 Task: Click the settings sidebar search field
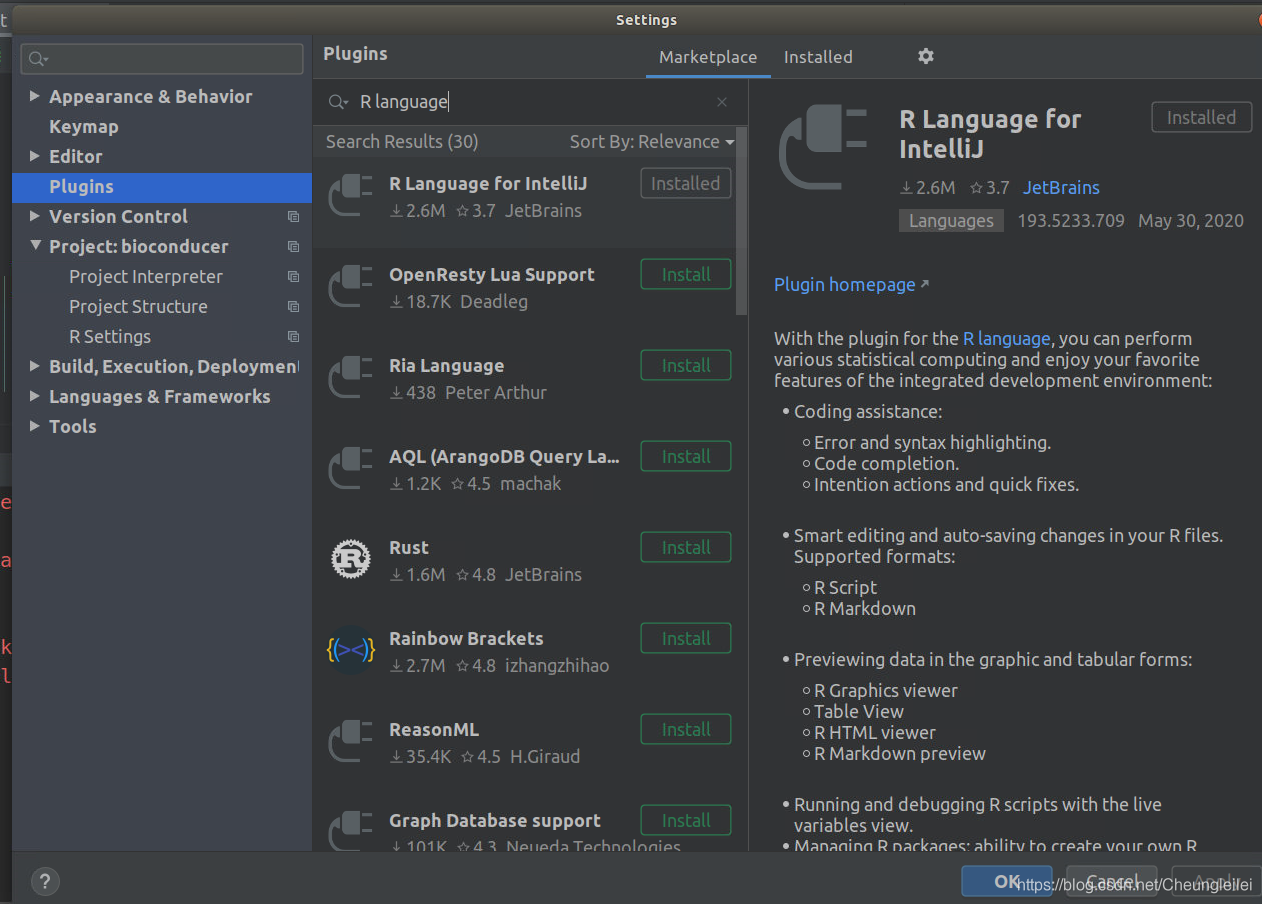click(x=162, y=59)
